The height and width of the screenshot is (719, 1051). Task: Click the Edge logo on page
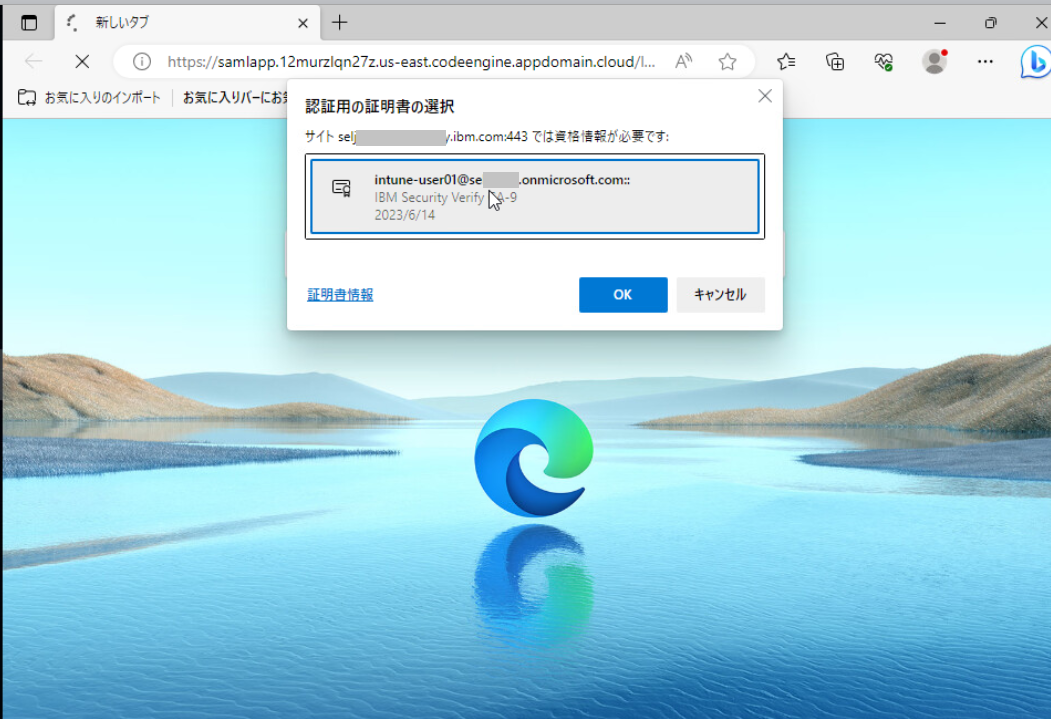(534, 458)
